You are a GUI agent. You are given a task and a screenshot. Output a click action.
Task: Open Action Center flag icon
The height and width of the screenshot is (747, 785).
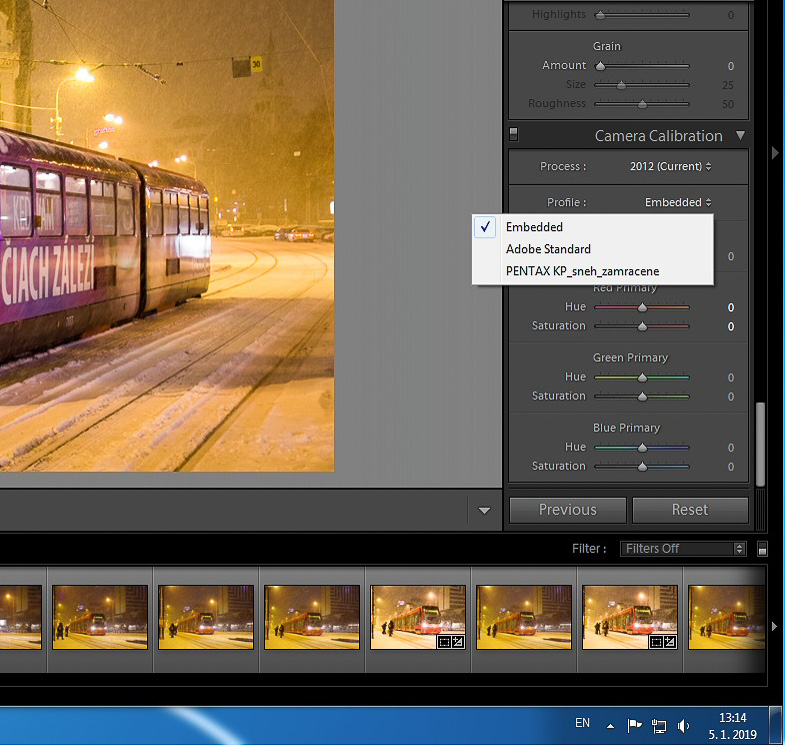pos(634,724)
